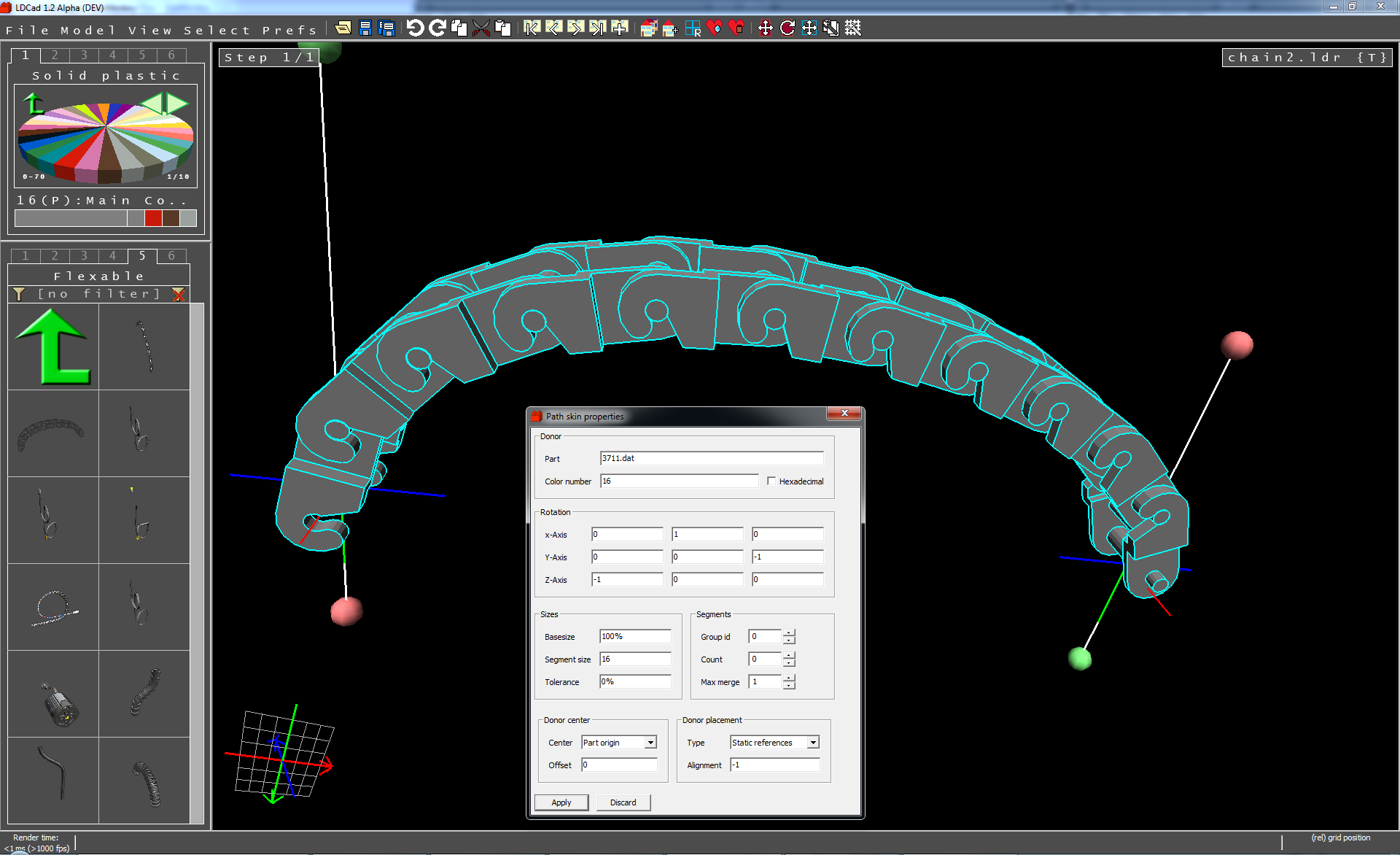
Task: Increase the Group id spinner value
Action: (789, 633)
